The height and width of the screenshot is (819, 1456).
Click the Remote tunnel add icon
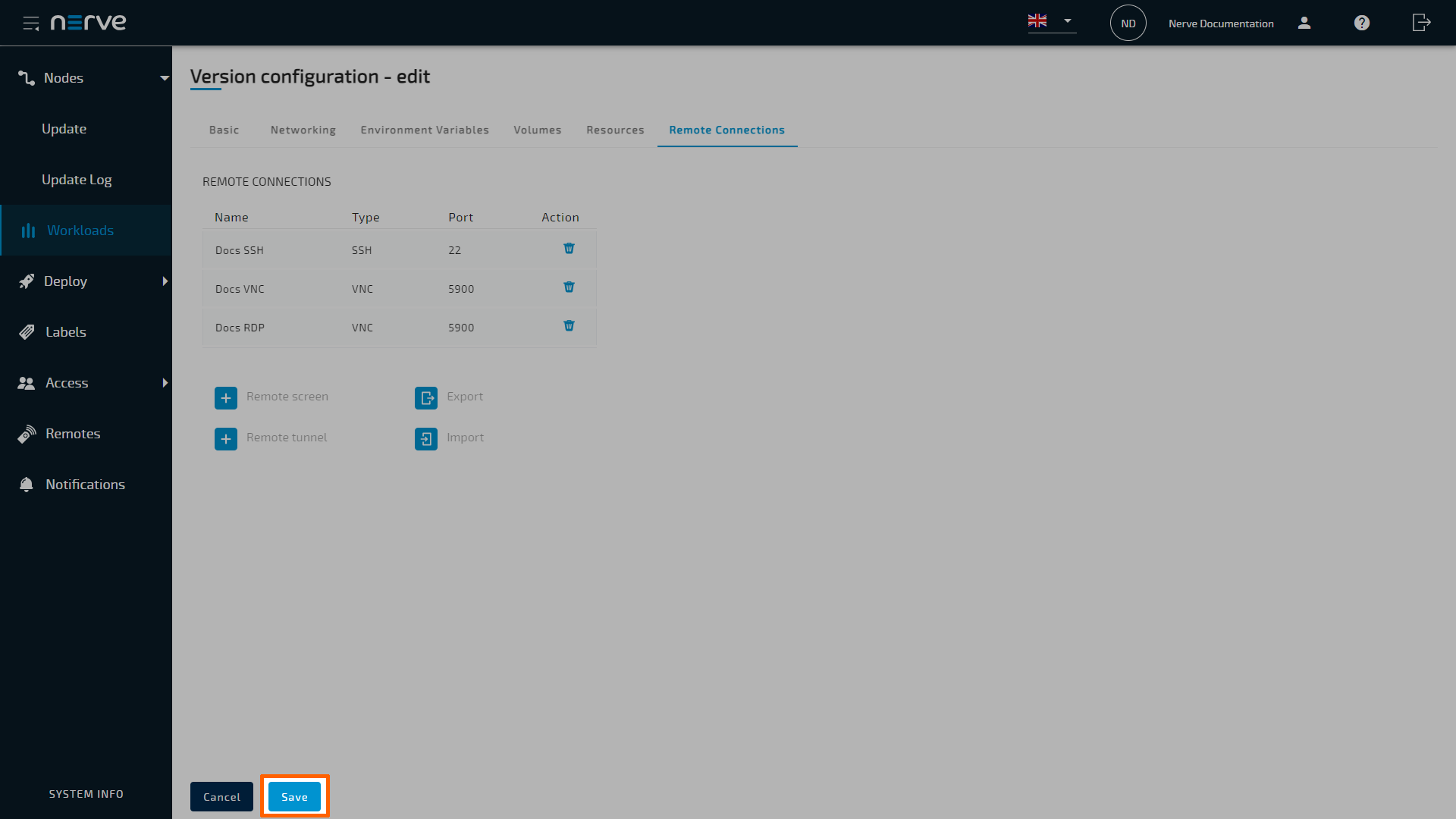point(226,438)
